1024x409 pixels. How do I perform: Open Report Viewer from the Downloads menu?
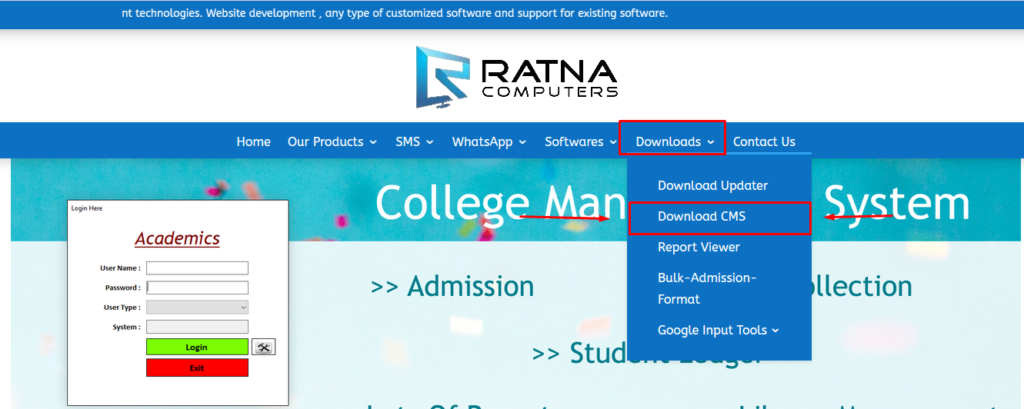[x=698, y=247]
